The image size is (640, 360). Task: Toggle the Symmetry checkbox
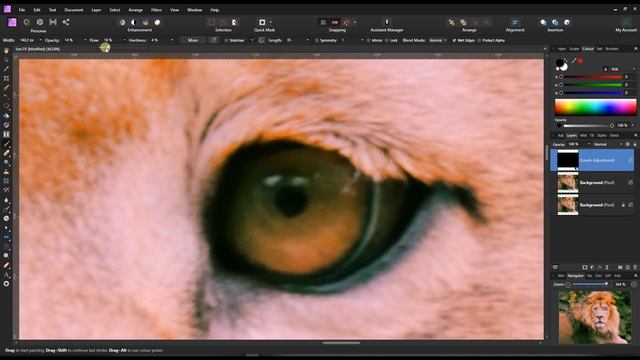coord(317,40)
